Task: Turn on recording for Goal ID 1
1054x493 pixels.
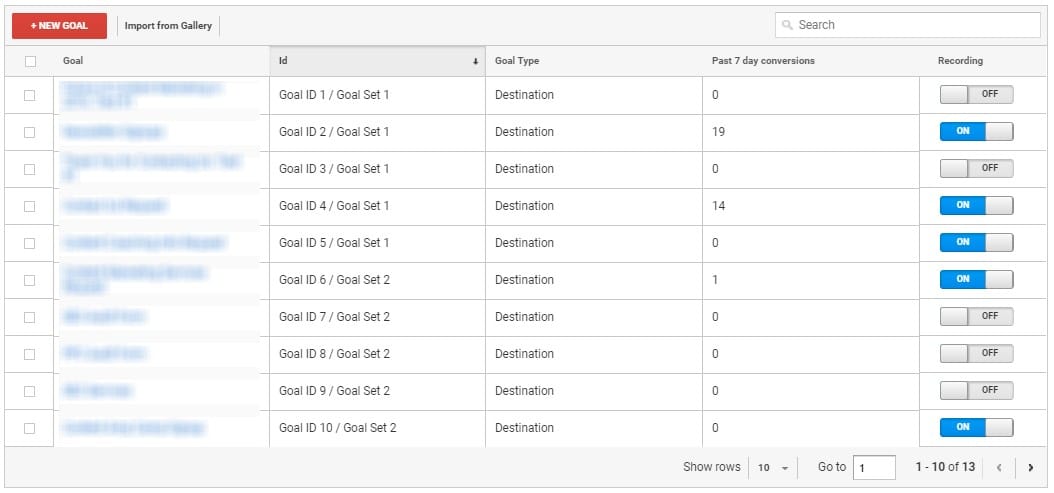Action: [976, 95]
